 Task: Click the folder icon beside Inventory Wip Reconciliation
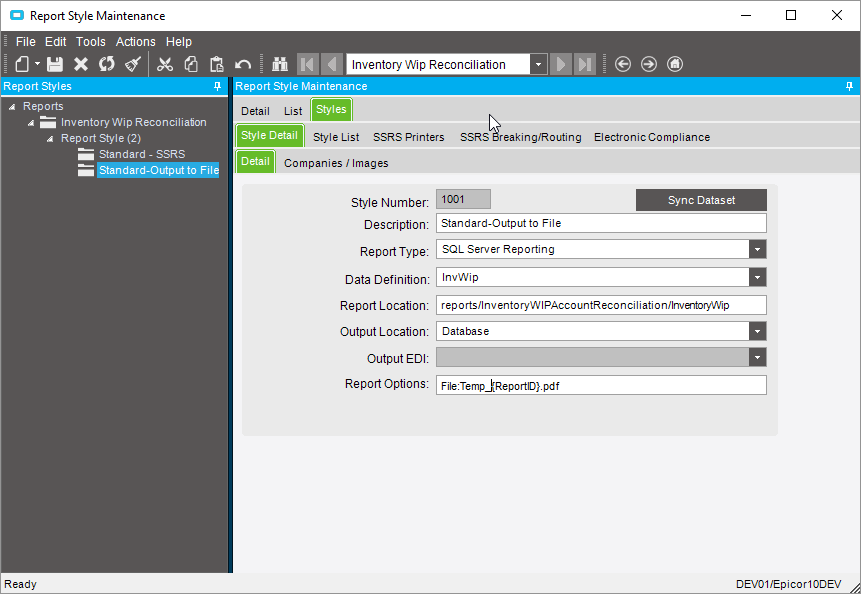click(x=48, y=122)
